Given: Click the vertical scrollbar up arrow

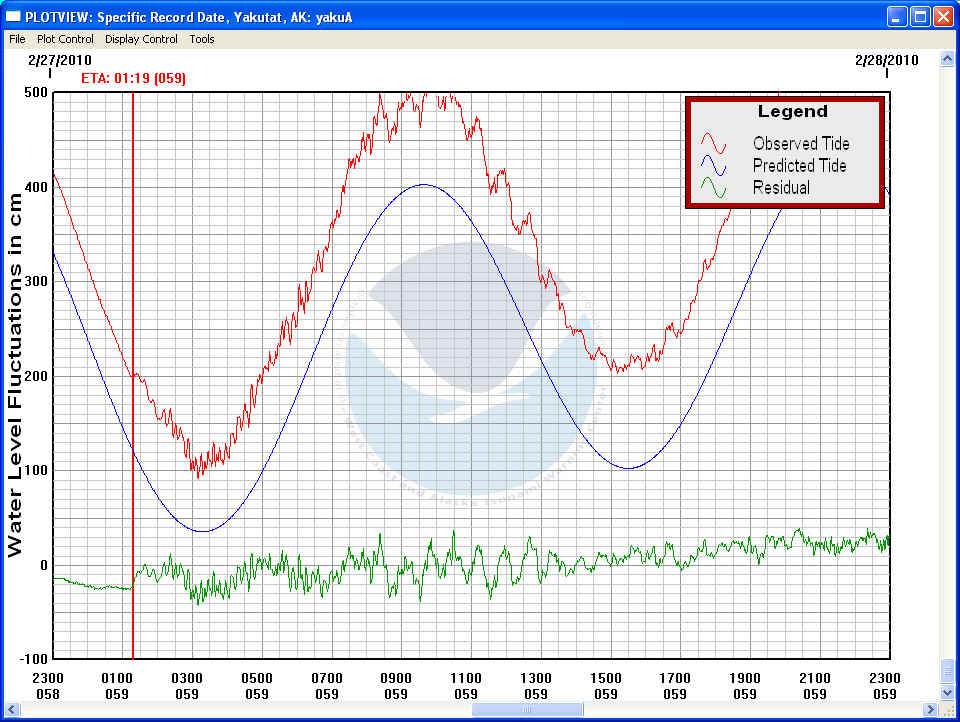Looking at the screenshot, I should (x=947, y=58).
